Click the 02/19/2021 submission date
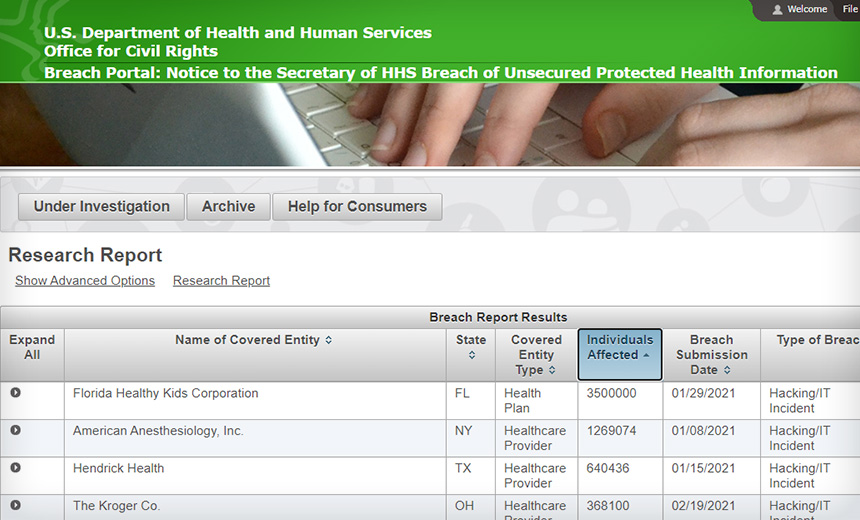Screen dimensions: 860x520 pyautogui.click(x=703, y=506)
